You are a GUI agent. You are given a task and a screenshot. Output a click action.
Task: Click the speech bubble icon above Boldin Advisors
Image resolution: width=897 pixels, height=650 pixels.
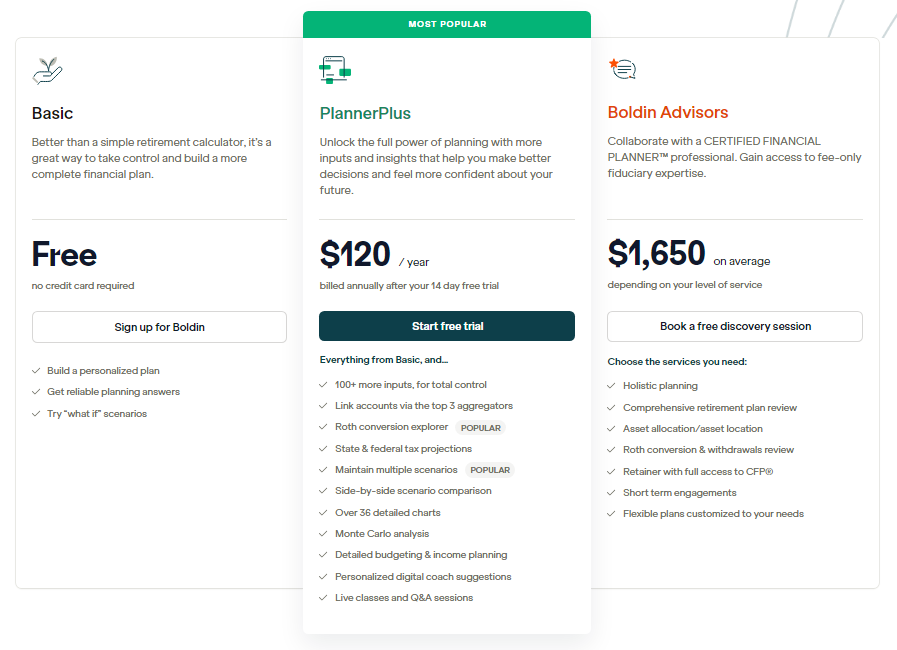(621, 68)
